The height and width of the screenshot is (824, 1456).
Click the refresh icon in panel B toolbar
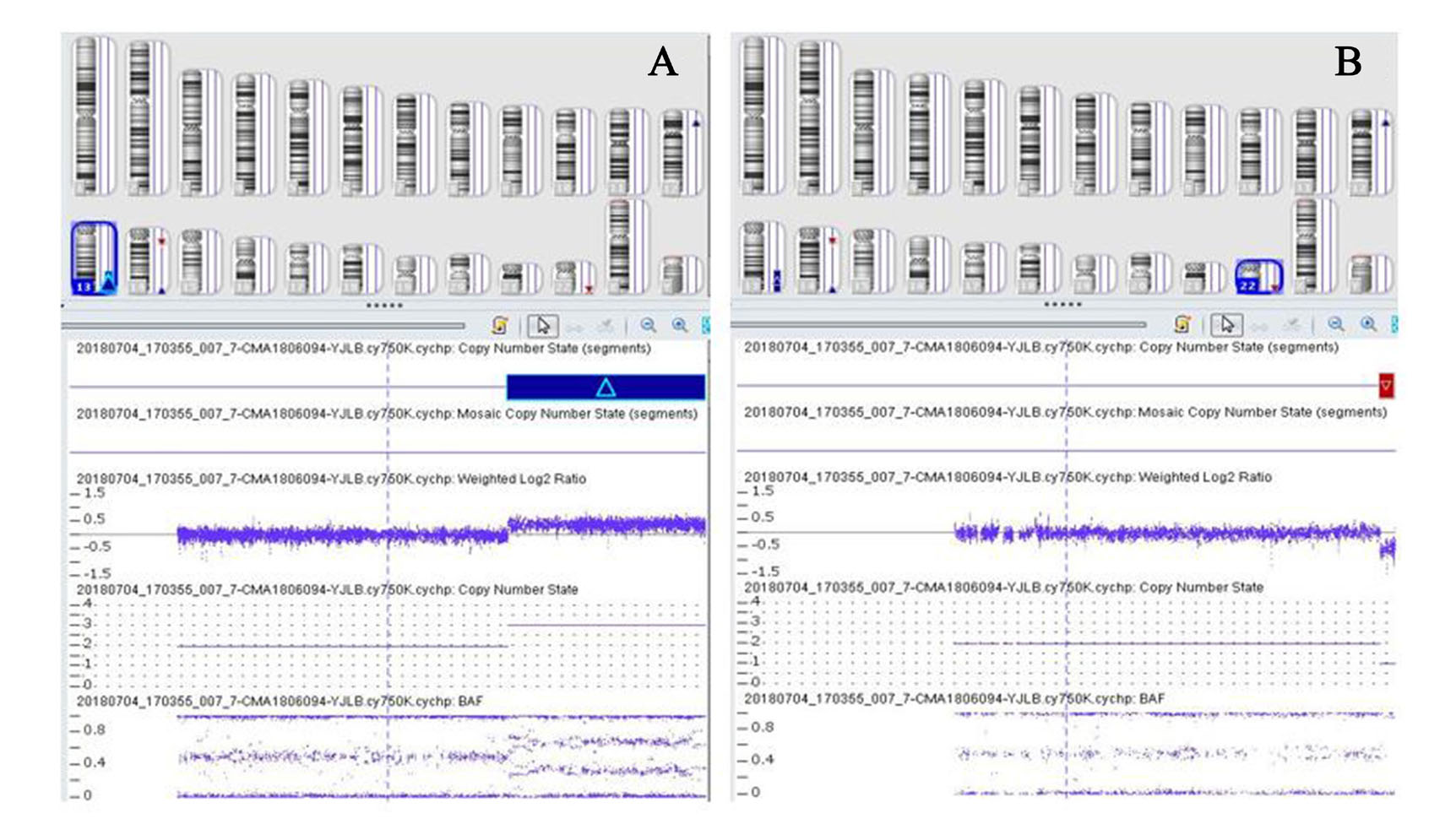tap(1182, 324)
